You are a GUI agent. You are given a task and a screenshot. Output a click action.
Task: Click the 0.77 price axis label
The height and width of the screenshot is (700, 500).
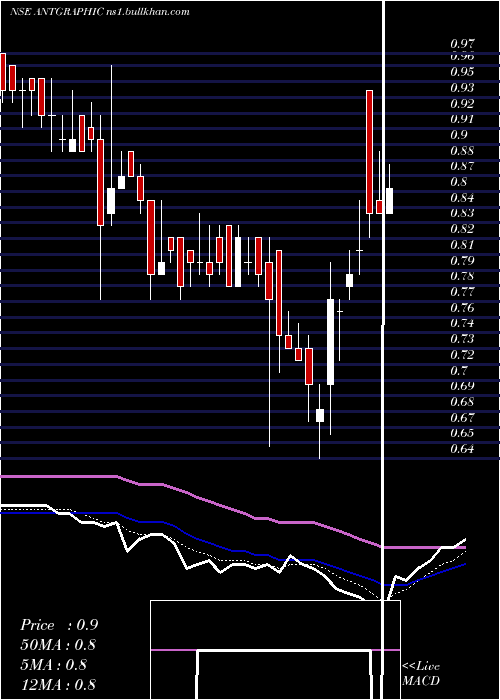pyautogui.click(x=462, y=292)
